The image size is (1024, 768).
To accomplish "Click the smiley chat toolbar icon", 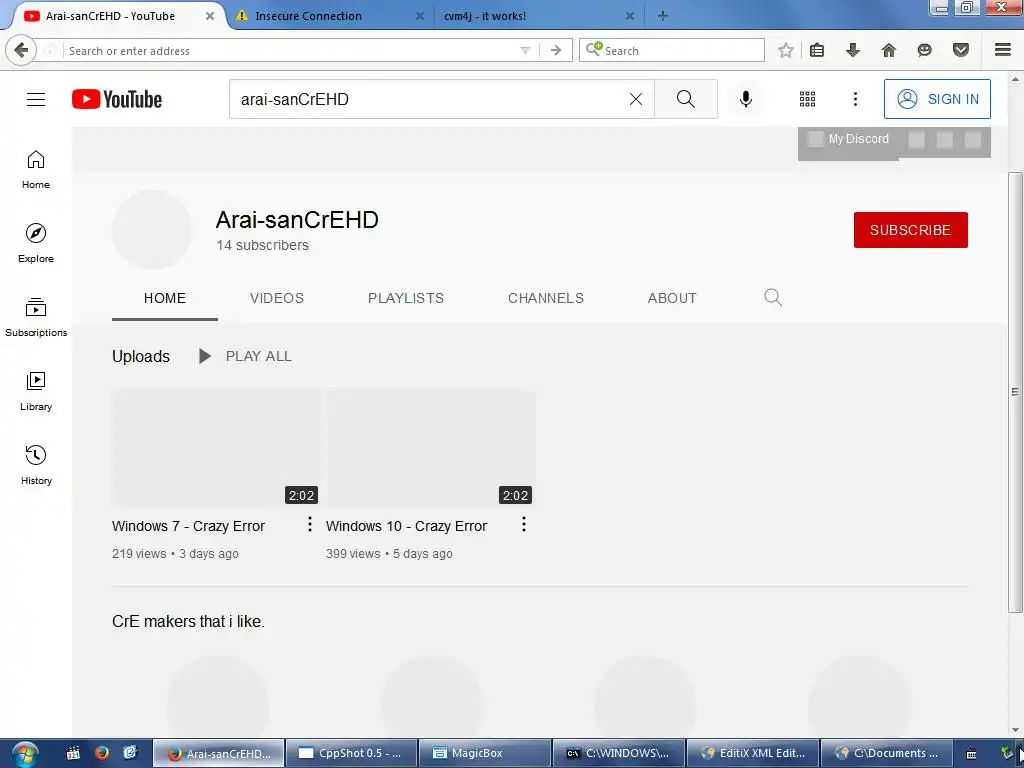I will click(925, 50).
